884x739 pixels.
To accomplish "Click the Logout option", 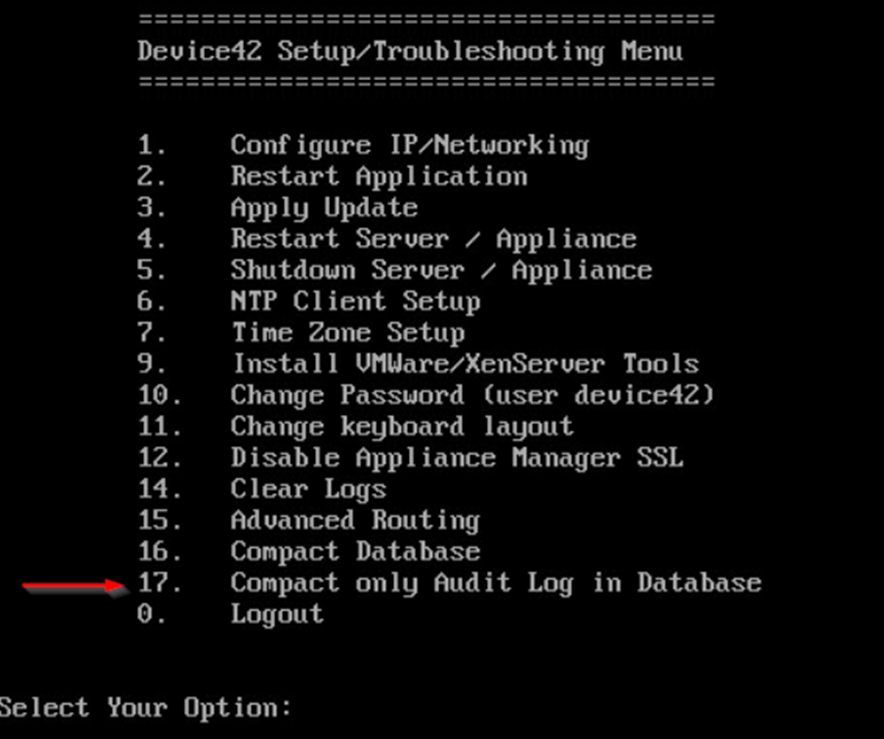I will coord(231,614).
